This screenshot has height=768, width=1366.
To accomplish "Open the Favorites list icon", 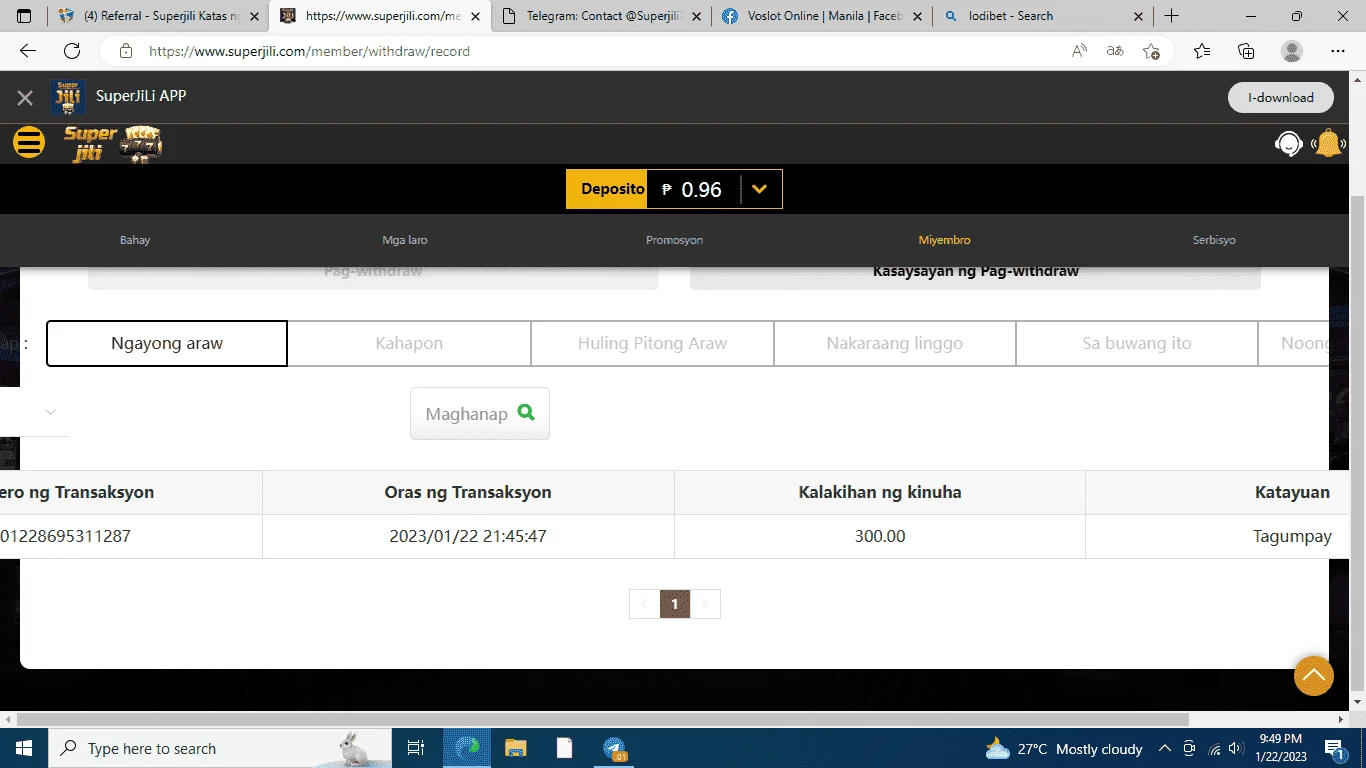I will pos(1202,51).
